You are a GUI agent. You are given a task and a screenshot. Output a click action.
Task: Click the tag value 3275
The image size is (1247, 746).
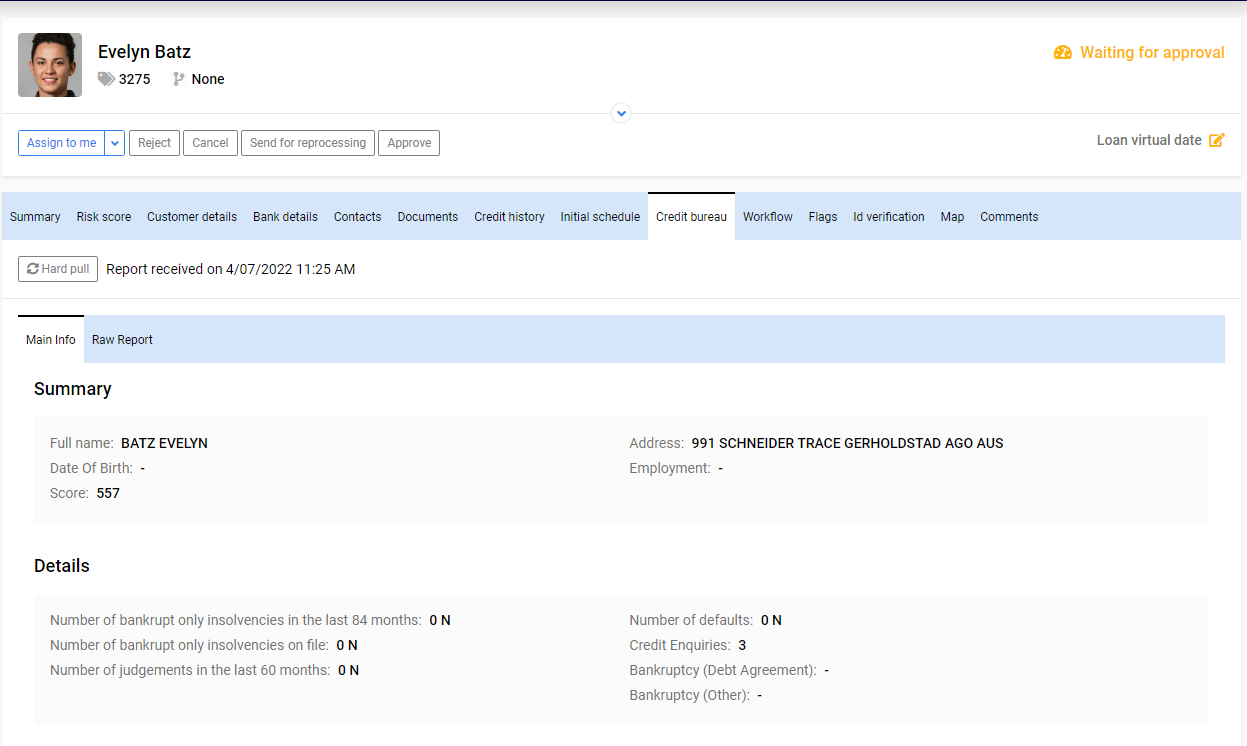(135, 79)
